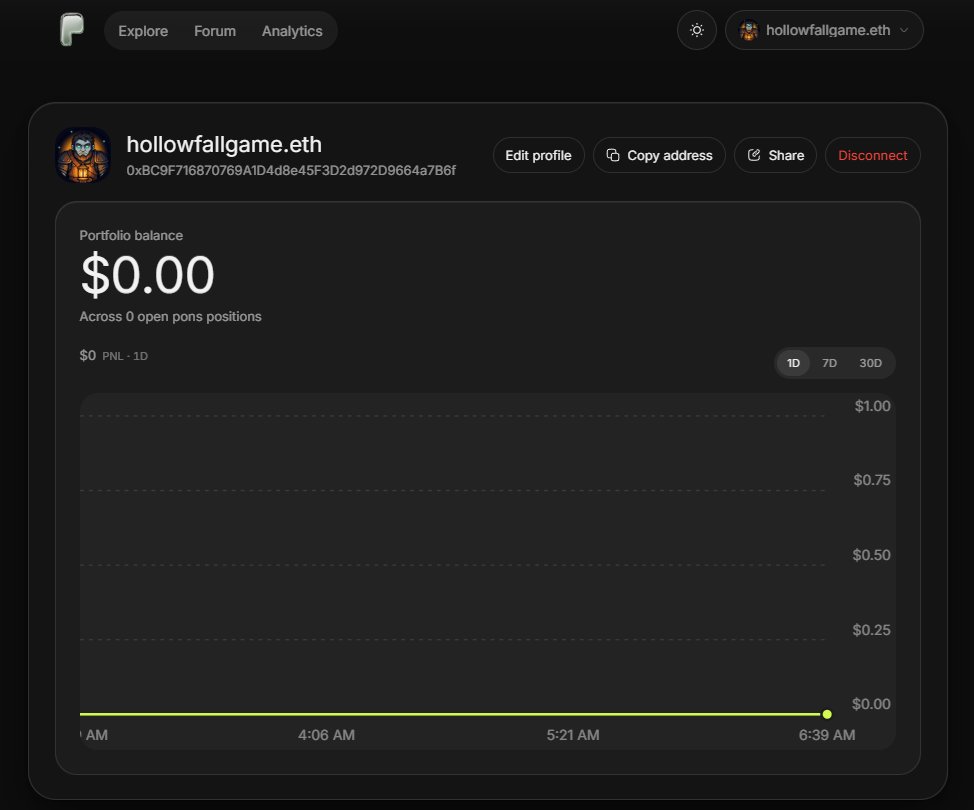The image size is (974, 810).
Task: Click the 5:21 AM x-axis label
Action: tap(573, 735)
